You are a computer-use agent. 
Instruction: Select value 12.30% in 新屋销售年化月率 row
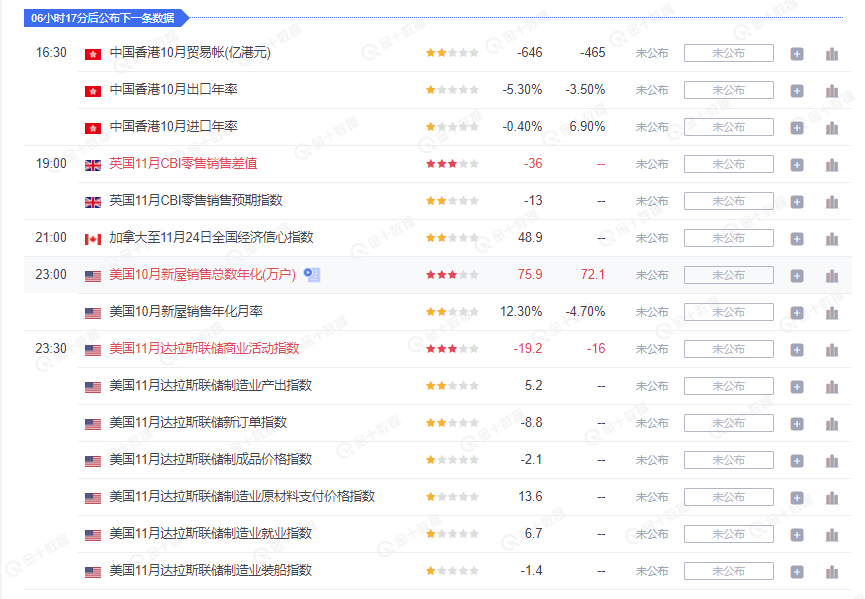(x=521, y=311)
